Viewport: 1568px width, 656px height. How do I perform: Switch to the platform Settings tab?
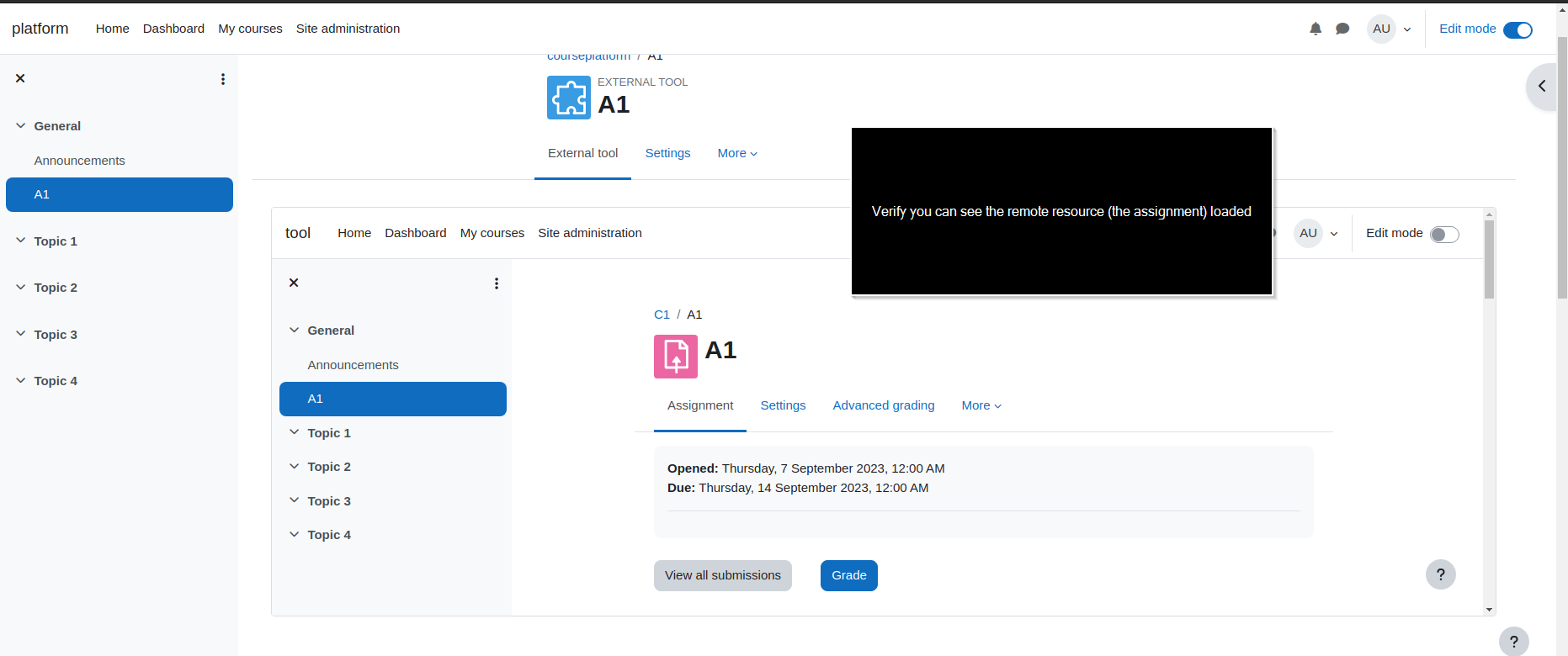tap(667, 153)
